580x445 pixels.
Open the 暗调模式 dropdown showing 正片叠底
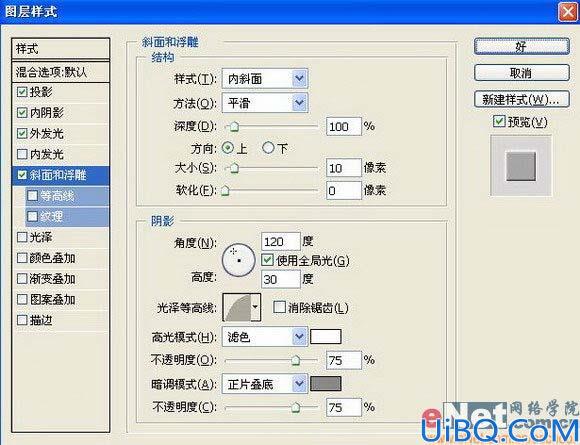point(265,384)
